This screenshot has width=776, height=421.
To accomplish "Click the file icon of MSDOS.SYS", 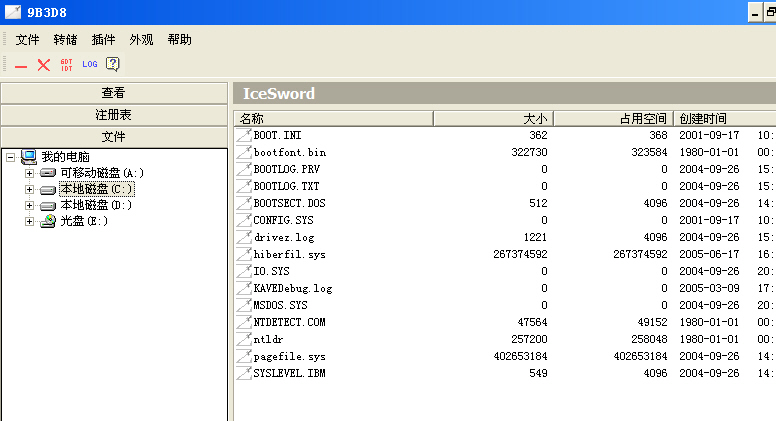I will [243, 305].
